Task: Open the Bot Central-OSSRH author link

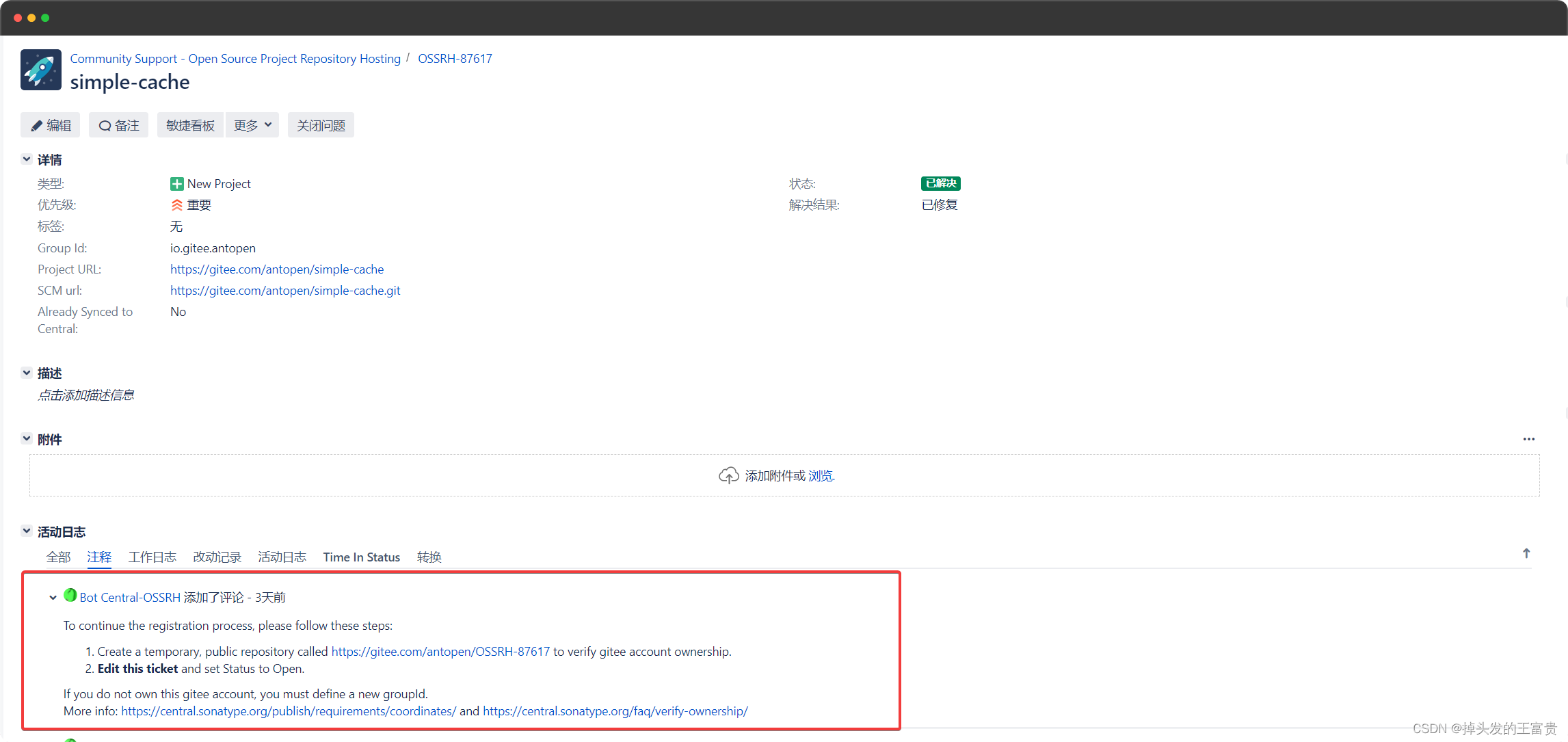Action: [x=130, y=598]
